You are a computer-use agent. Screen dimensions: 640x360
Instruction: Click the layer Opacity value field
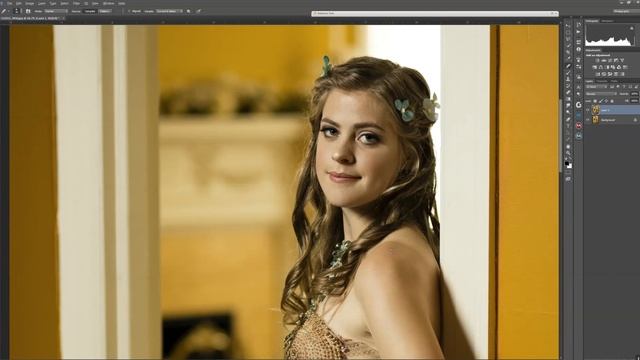click(x=634, y=93)
